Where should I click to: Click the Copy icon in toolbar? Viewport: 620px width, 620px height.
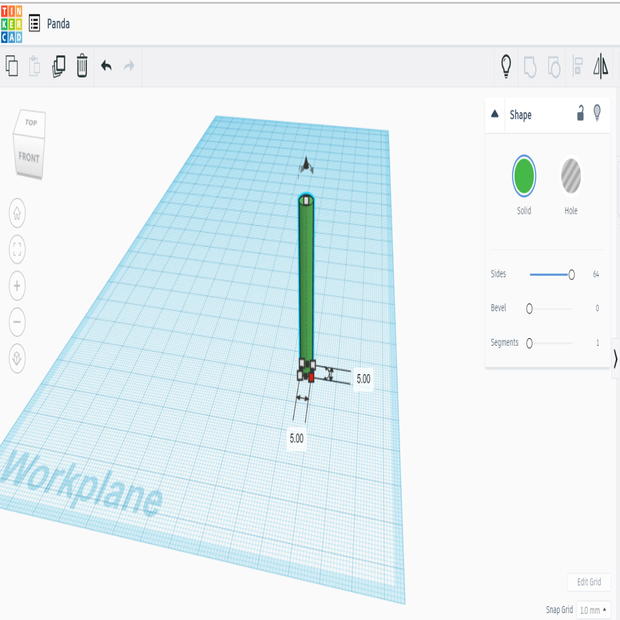tap(12, 67)
